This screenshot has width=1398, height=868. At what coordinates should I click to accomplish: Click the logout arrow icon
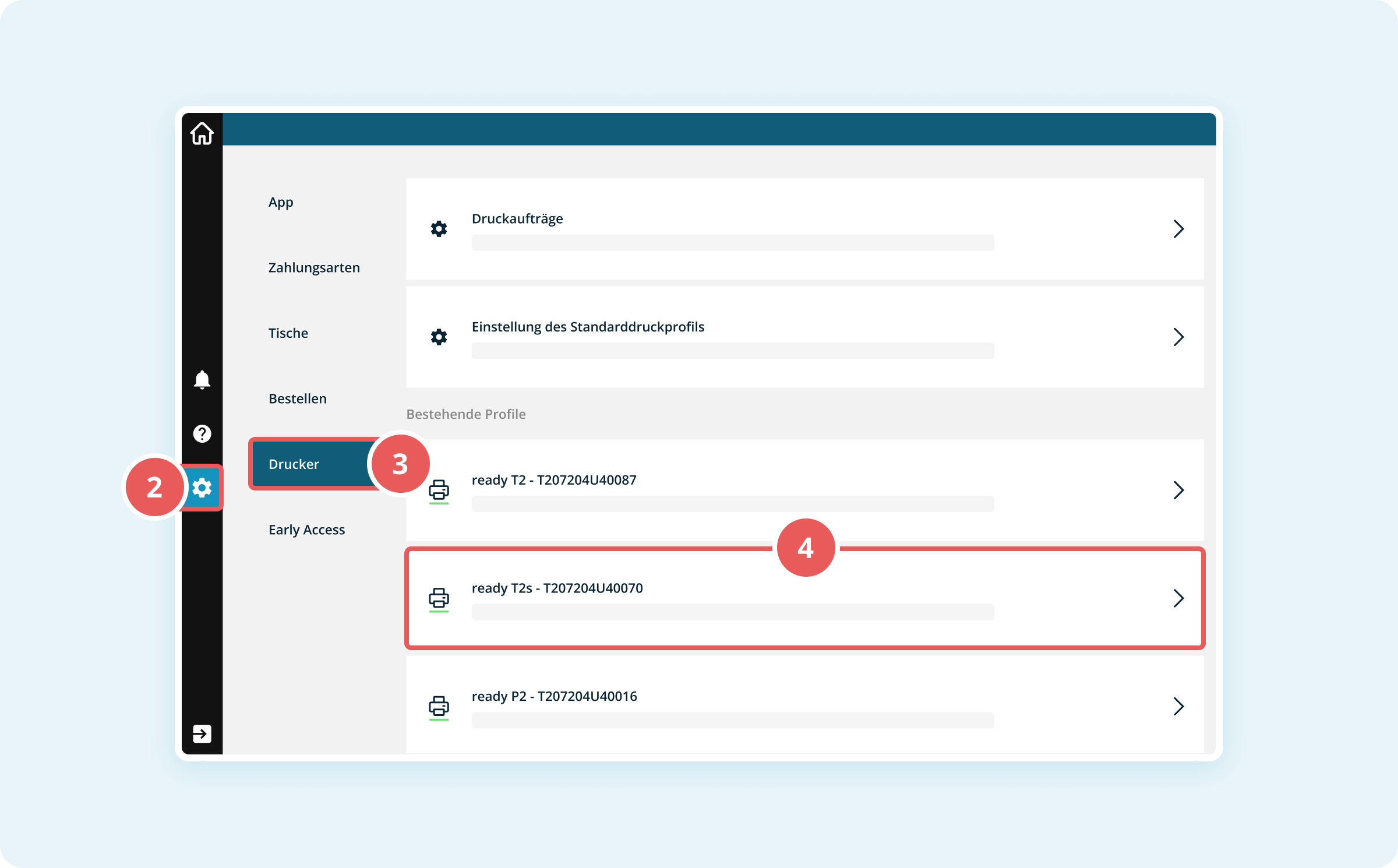[202, 733]
